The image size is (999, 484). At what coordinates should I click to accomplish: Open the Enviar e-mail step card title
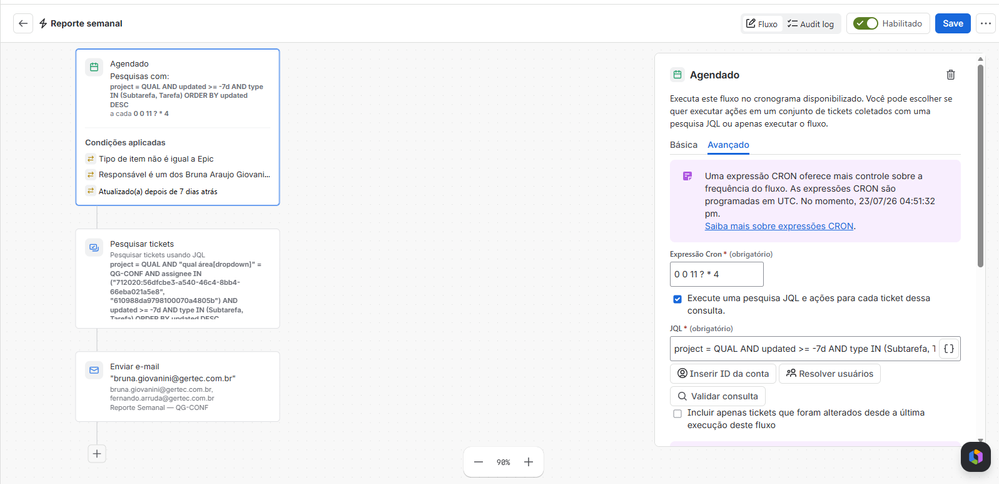pos(134,366)
